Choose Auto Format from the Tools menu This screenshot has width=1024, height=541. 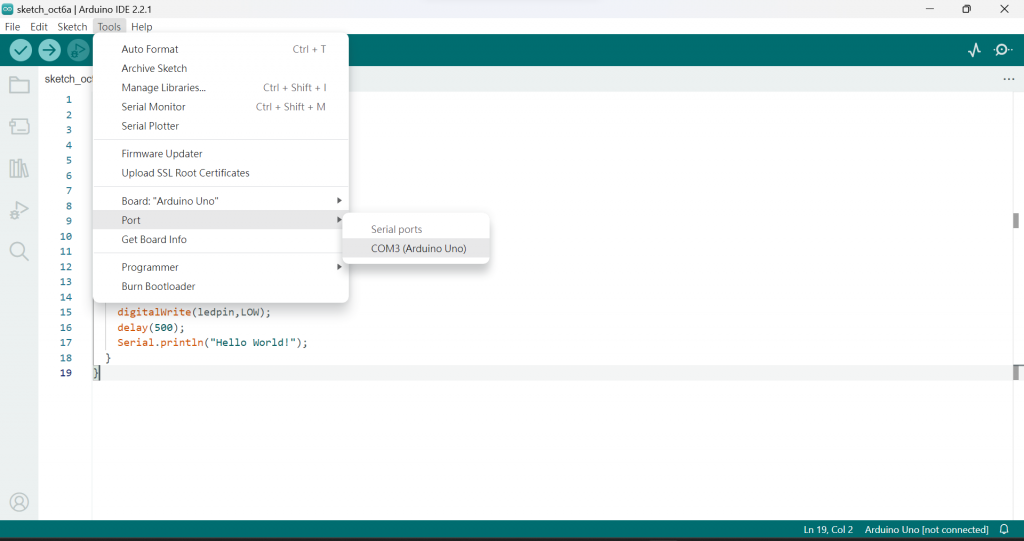click(x=221, y=49)
